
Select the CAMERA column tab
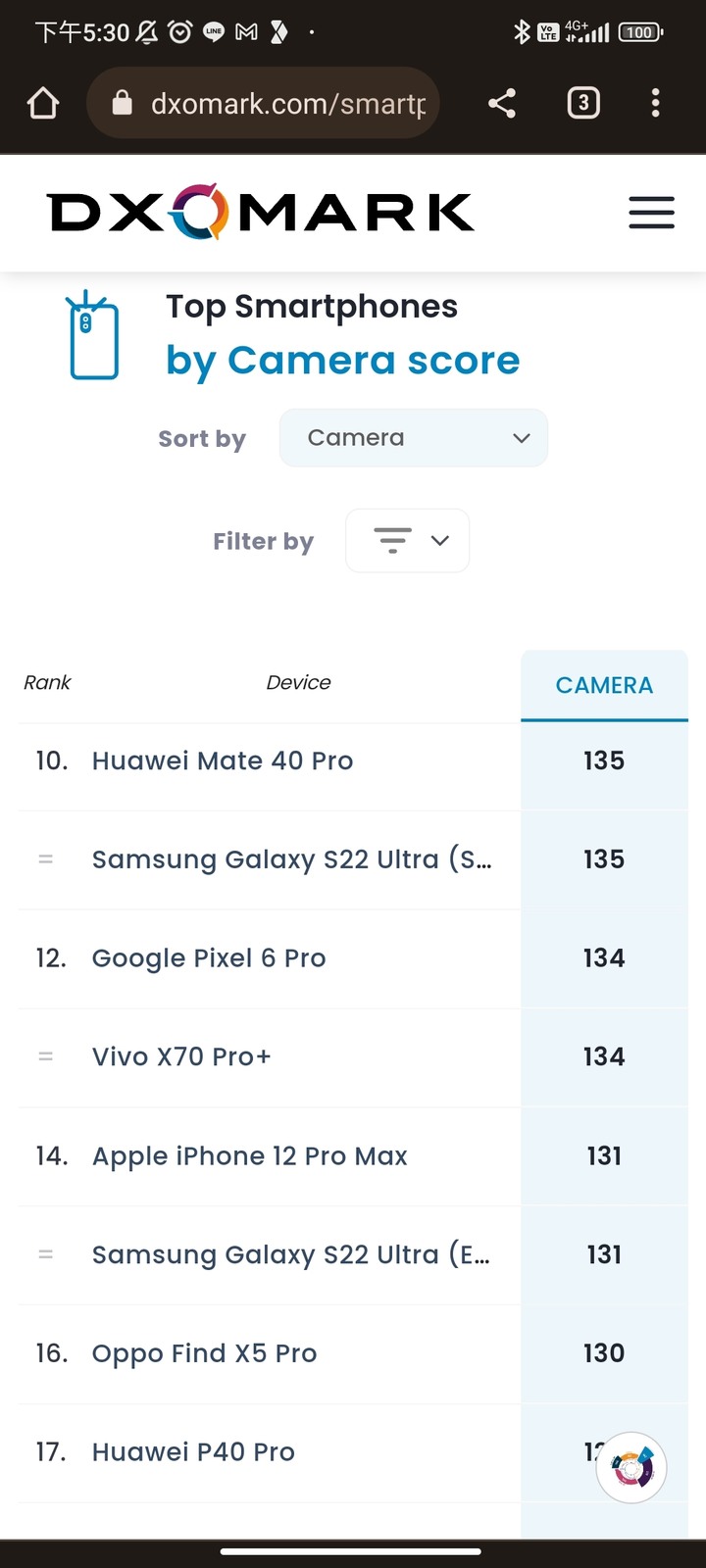coord(604,685)
